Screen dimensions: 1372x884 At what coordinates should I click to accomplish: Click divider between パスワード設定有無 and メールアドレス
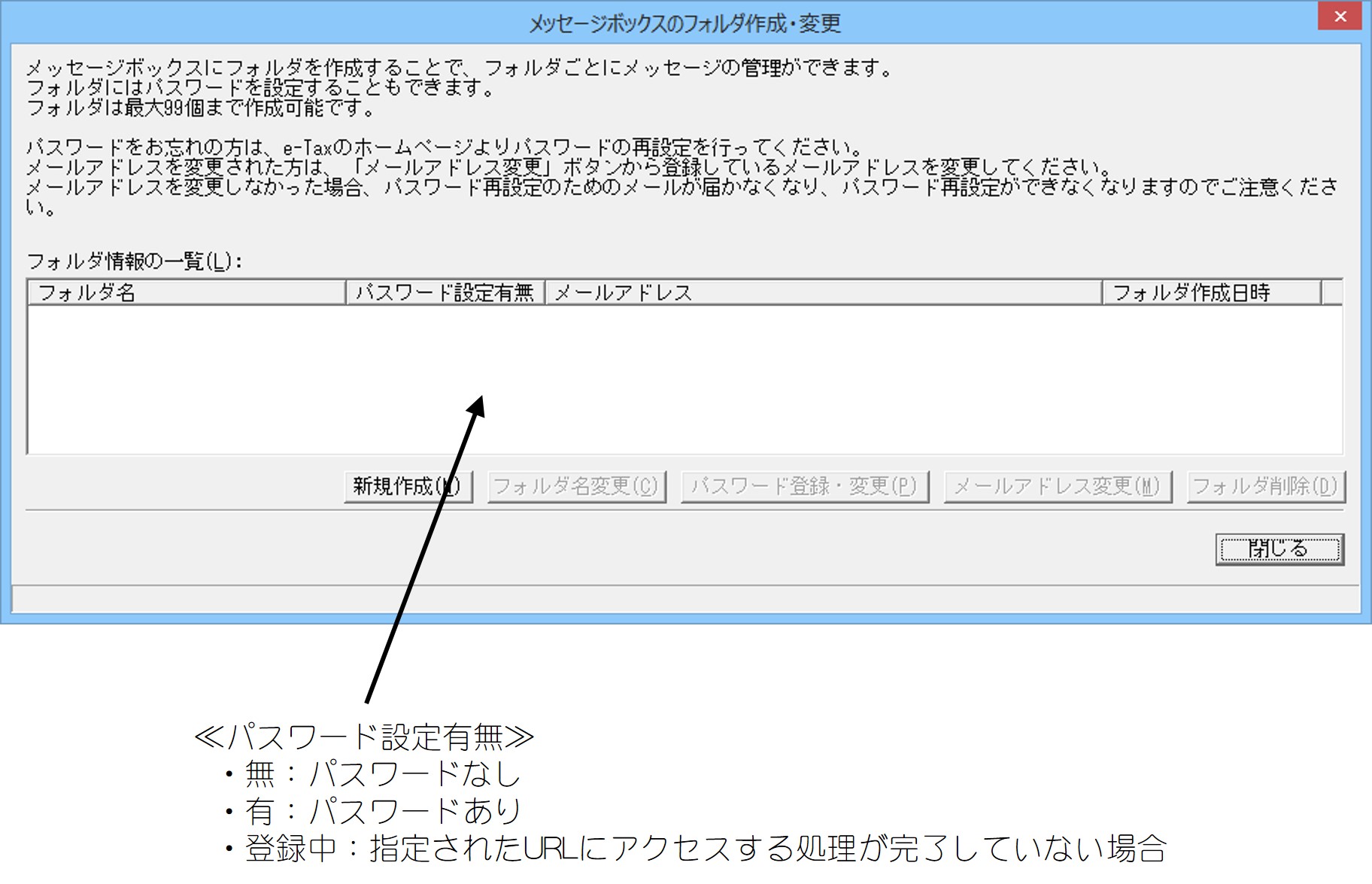(545, 293)
